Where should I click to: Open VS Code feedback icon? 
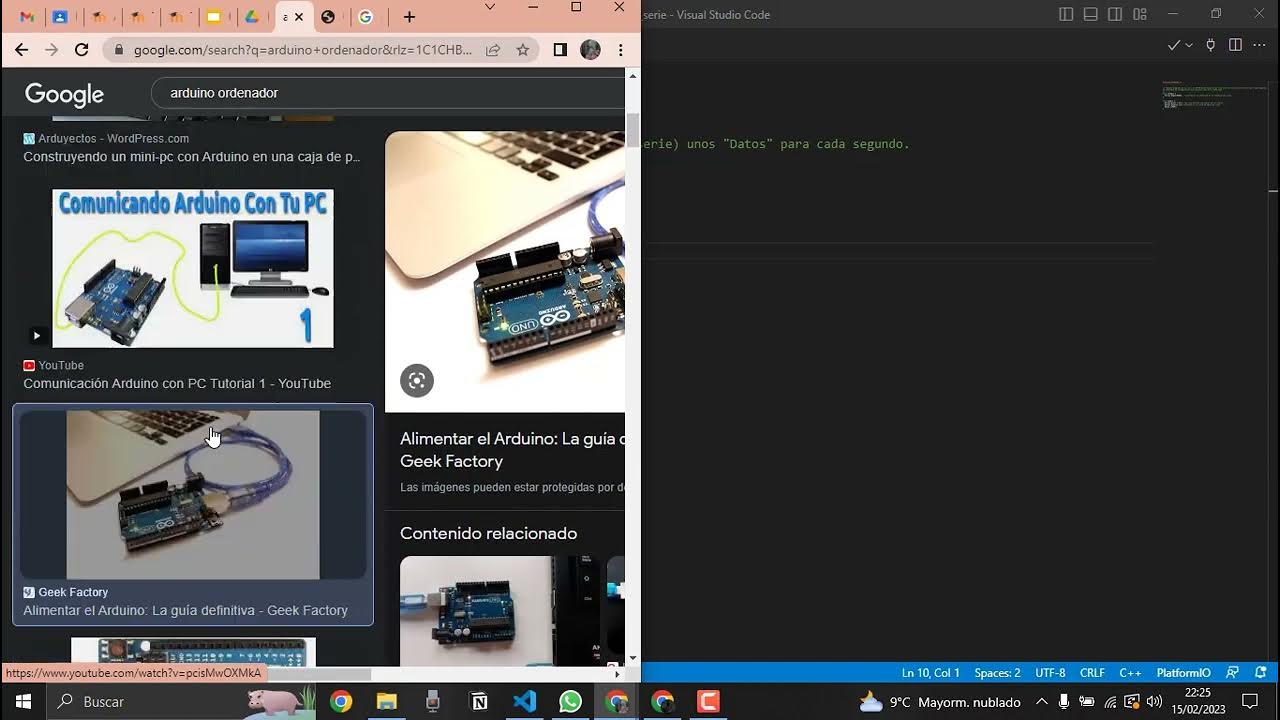[x=1233, y=673]
